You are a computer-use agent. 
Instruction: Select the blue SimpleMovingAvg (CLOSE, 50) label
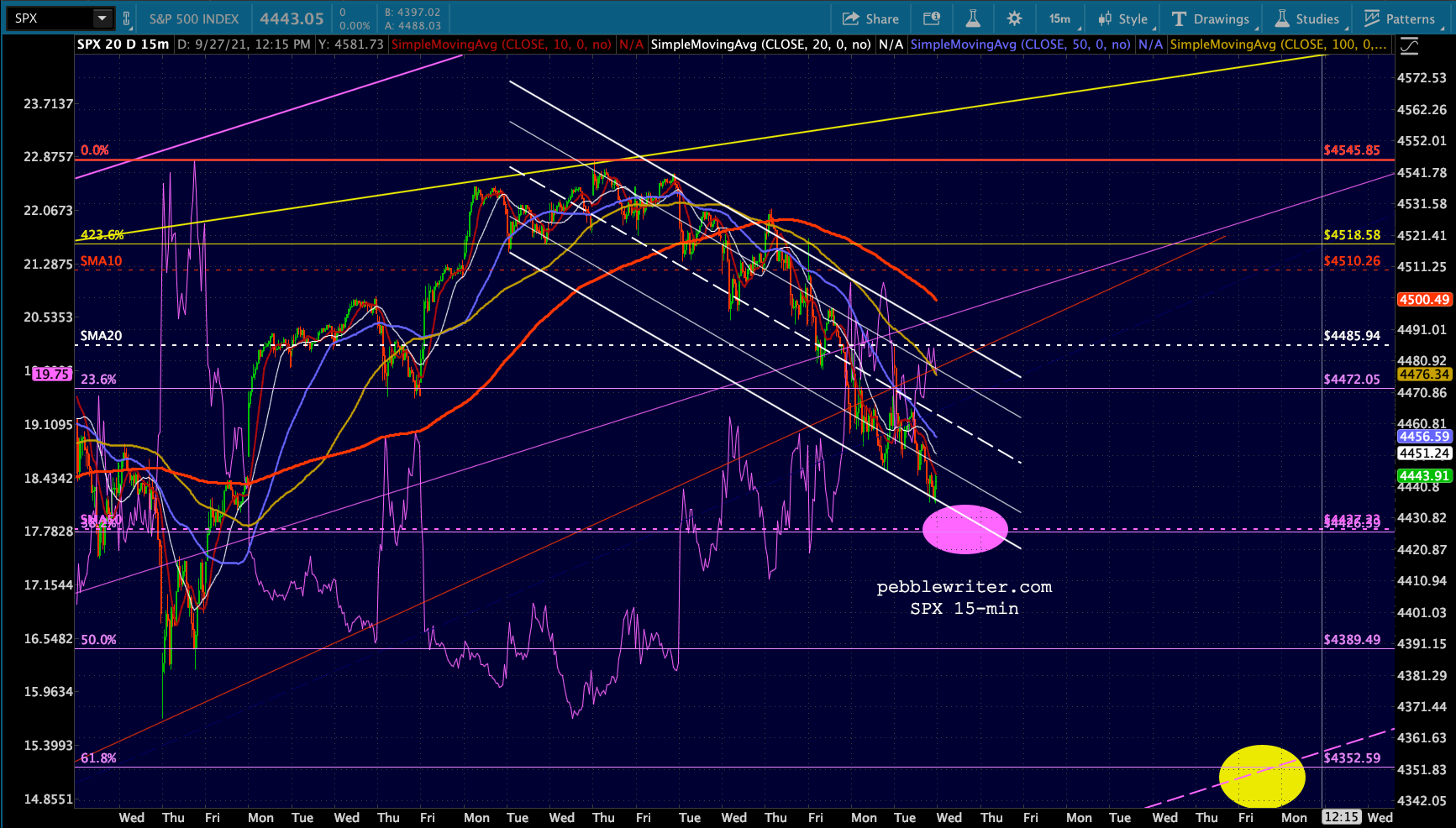pos(1021,45)
